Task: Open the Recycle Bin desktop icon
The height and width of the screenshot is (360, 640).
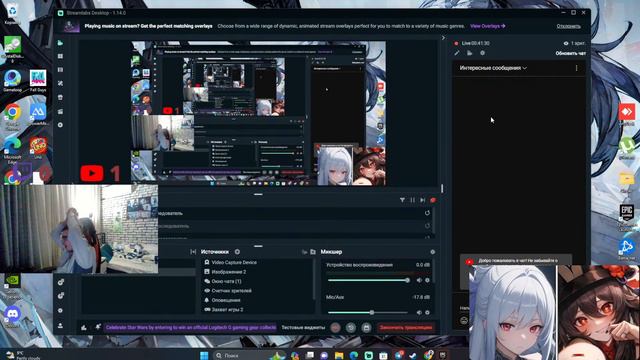Action: click(12, 14)
